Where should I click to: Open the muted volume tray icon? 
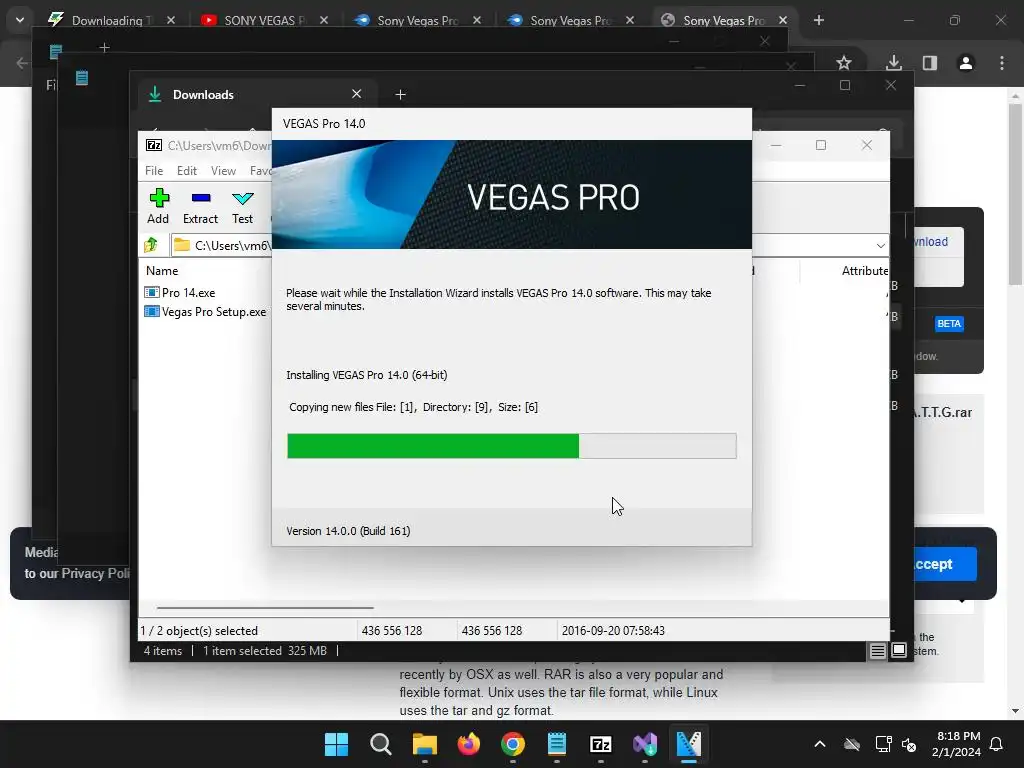click(x=908, y=744)
